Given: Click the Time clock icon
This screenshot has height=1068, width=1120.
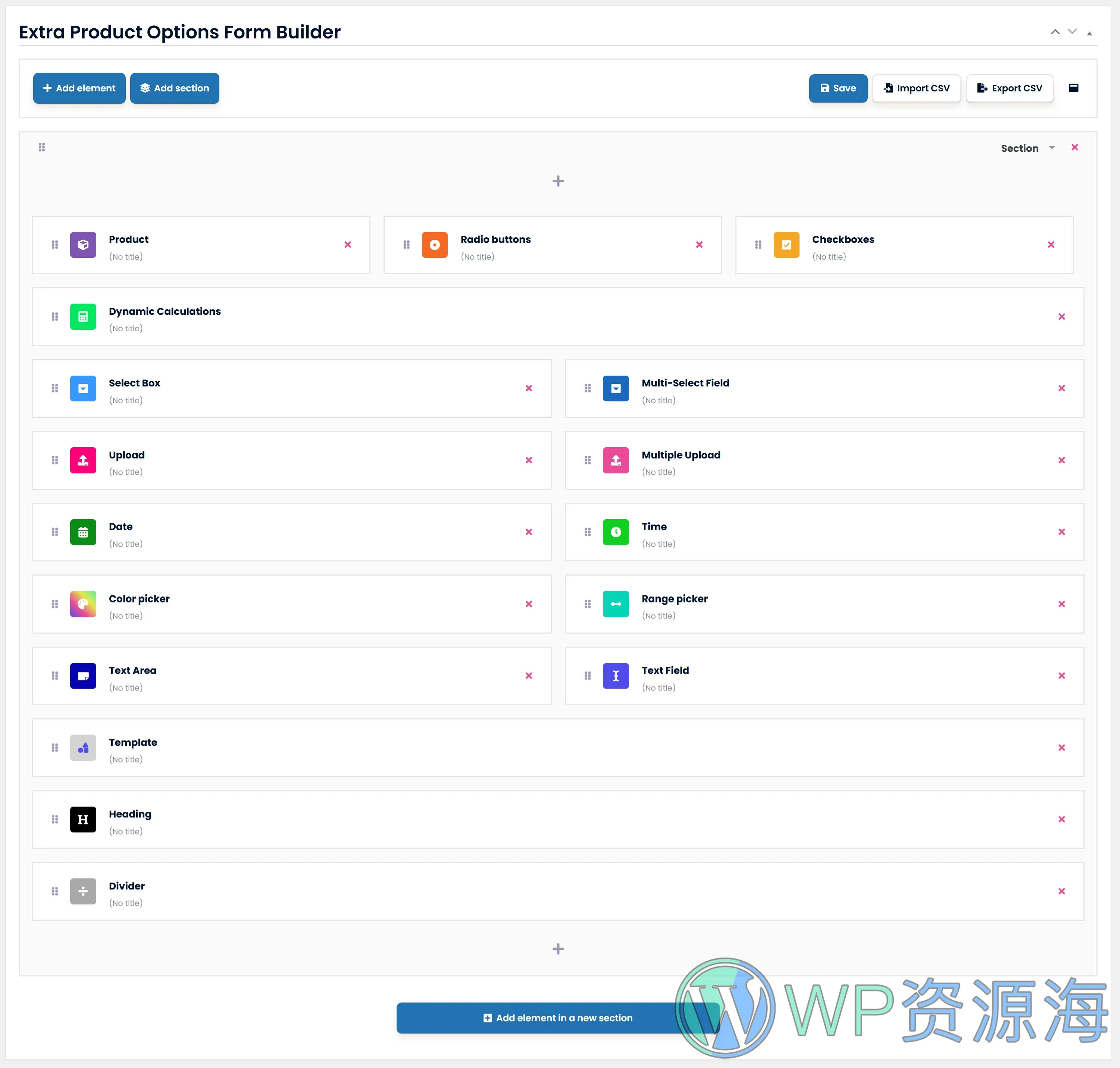Looking at the screenshot, I should tap(616, 532).
